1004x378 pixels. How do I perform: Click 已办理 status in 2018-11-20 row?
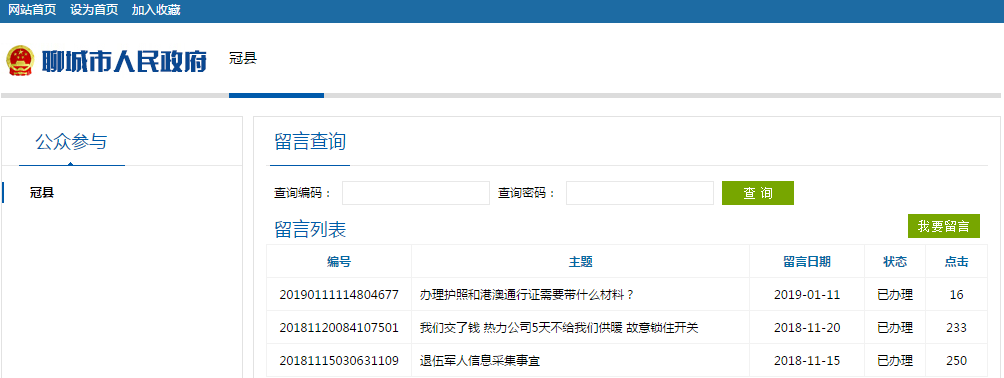point(895,328)
